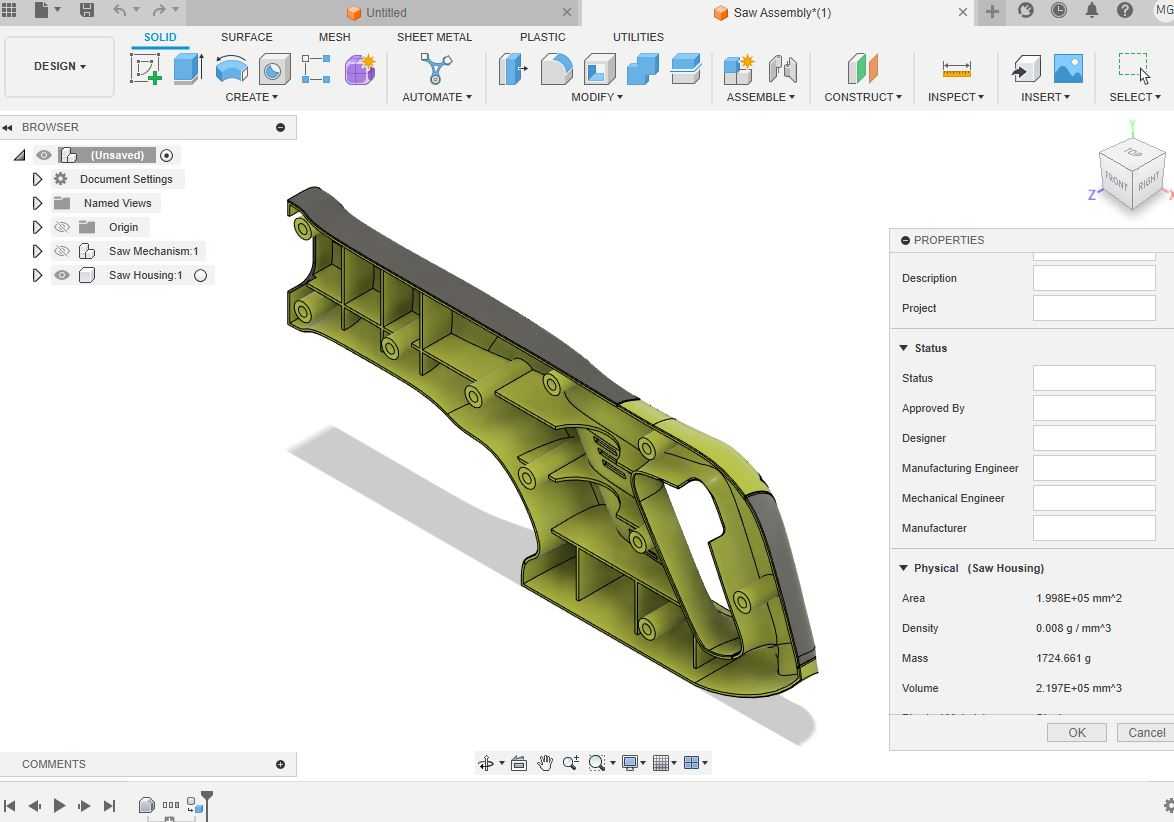
Task: Select the Shell tool icon
Action: pos(599,69)
